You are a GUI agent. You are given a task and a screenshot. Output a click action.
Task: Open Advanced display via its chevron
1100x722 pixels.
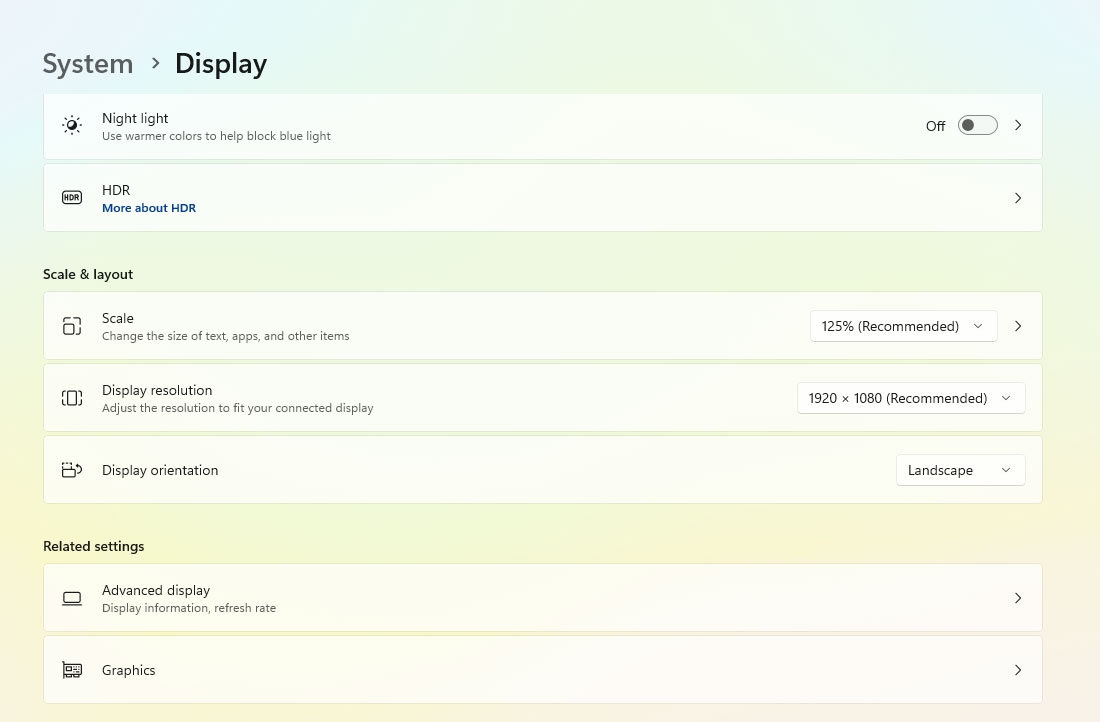tap(1018, 598)
